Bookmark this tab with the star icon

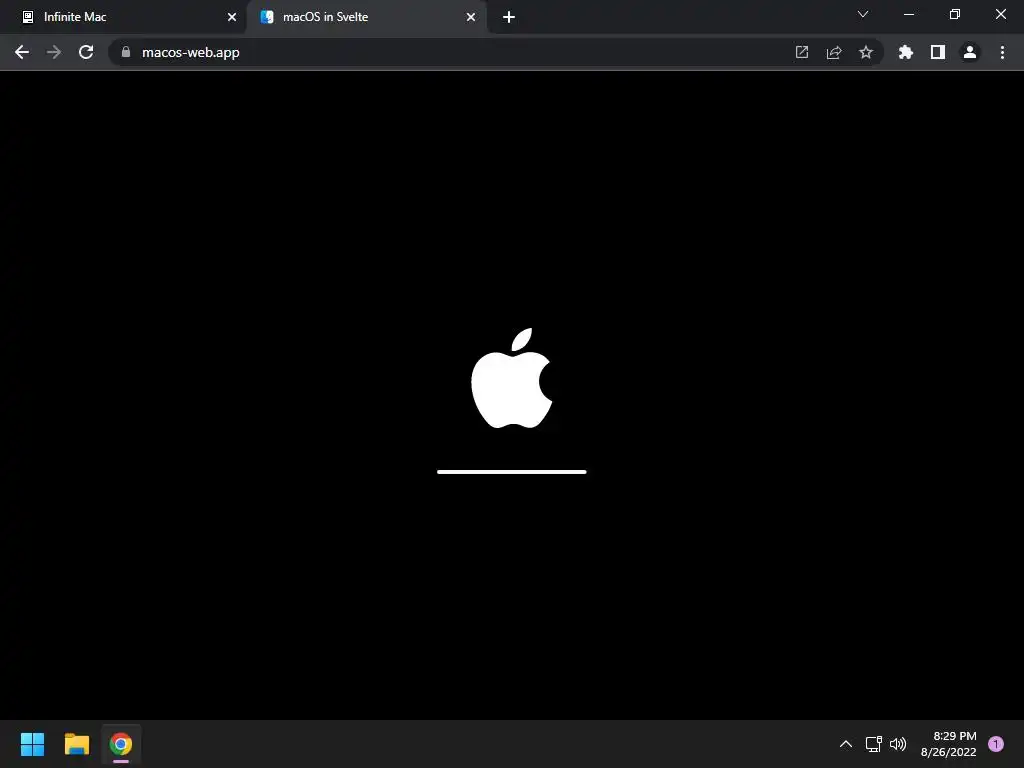tap(866, 52)
